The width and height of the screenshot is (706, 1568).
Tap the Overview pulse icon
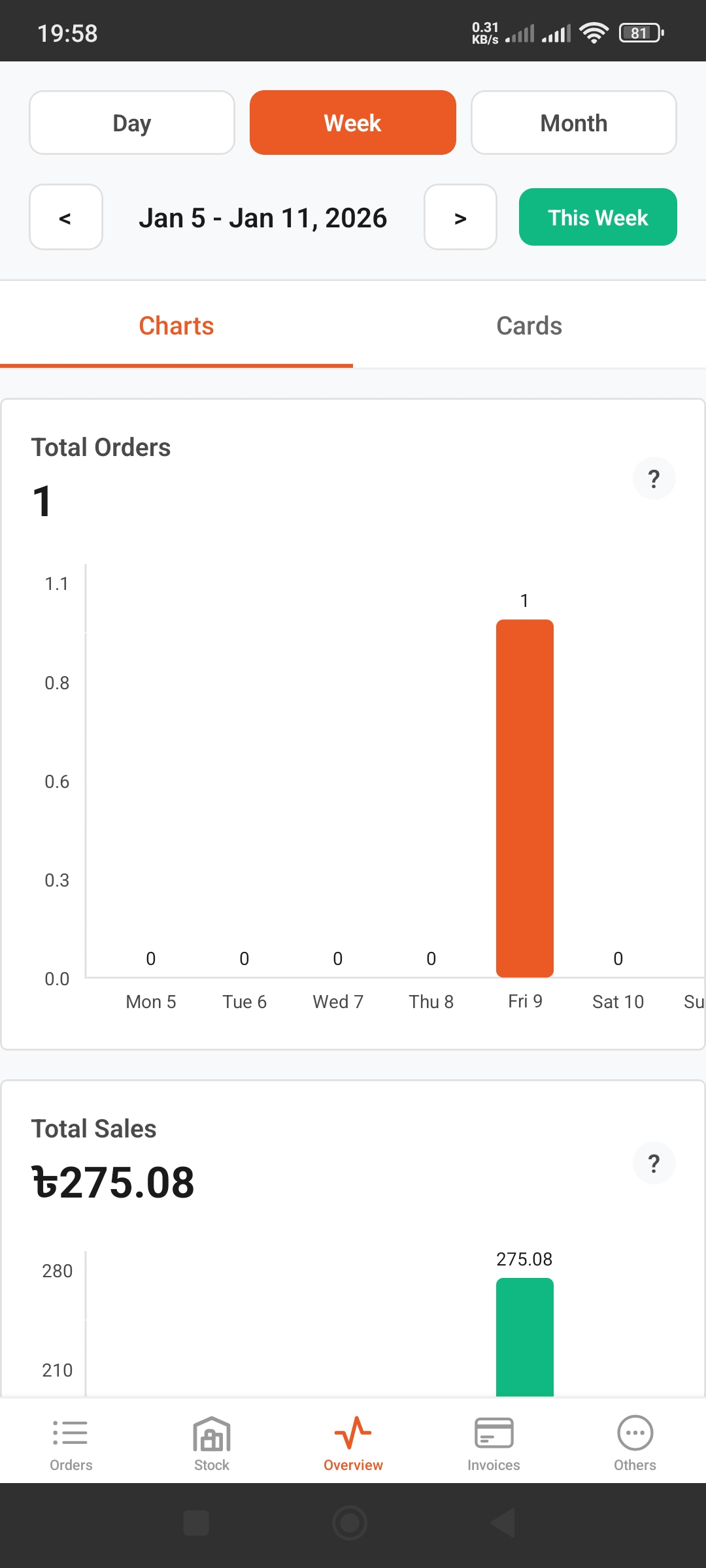coord(353,1433)
